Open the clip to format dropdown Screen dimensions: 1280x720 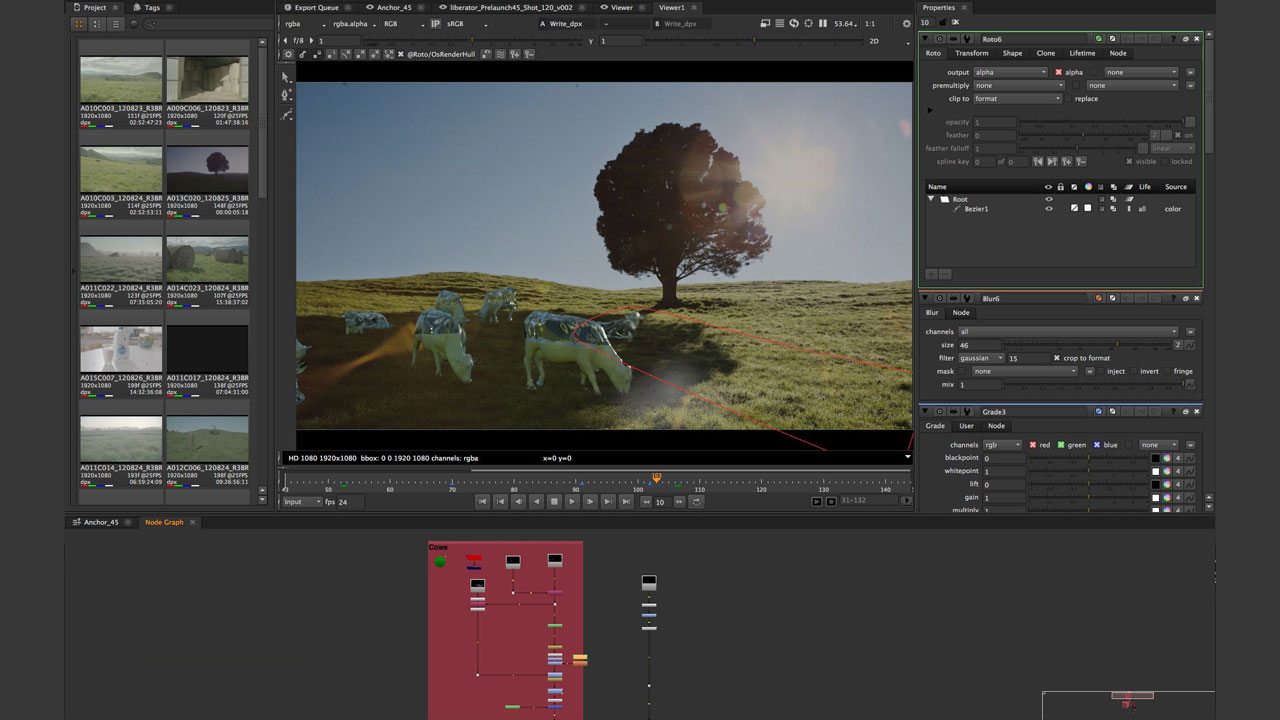[1018, 99]
